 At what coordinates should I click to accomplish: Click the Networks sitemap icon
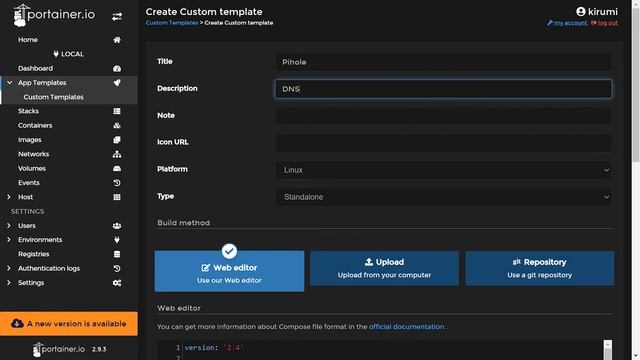click(117, 154)
